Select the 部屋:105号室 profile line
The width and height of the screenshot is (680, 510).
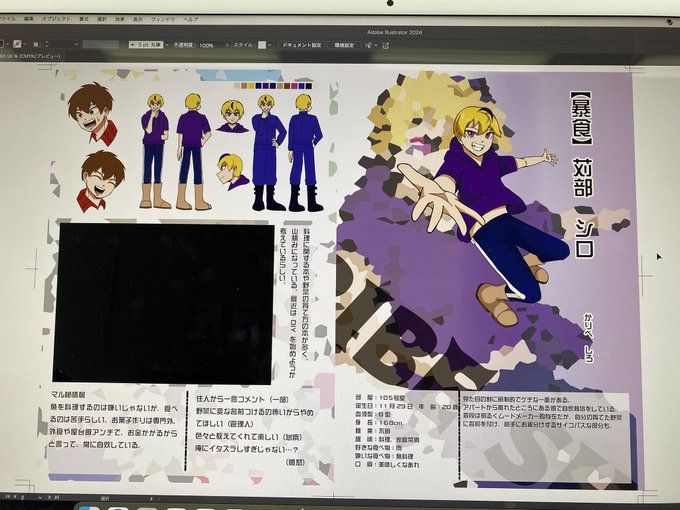380,398
